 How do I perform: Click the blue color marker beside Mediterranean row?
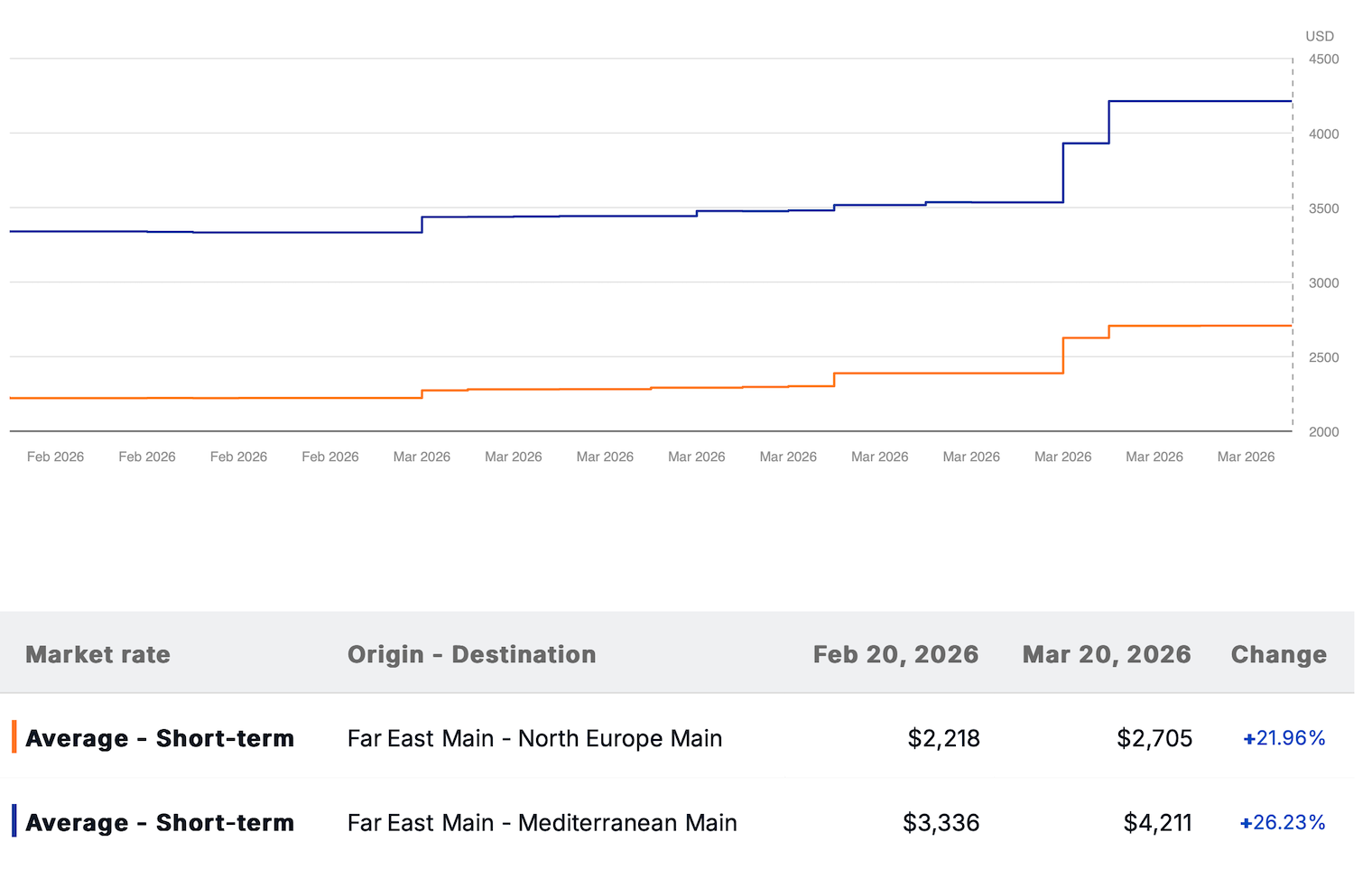(x=14, y=821)
